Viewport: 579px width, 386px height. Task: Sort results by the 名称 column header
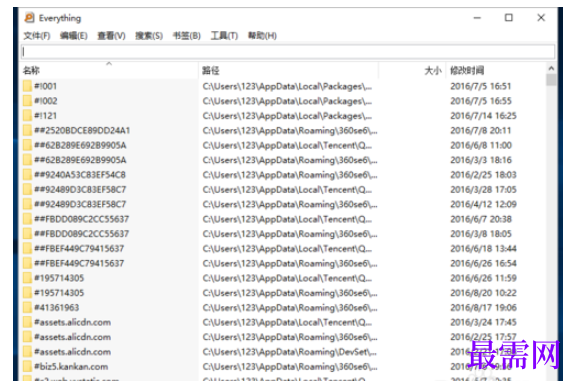(109, 70)
